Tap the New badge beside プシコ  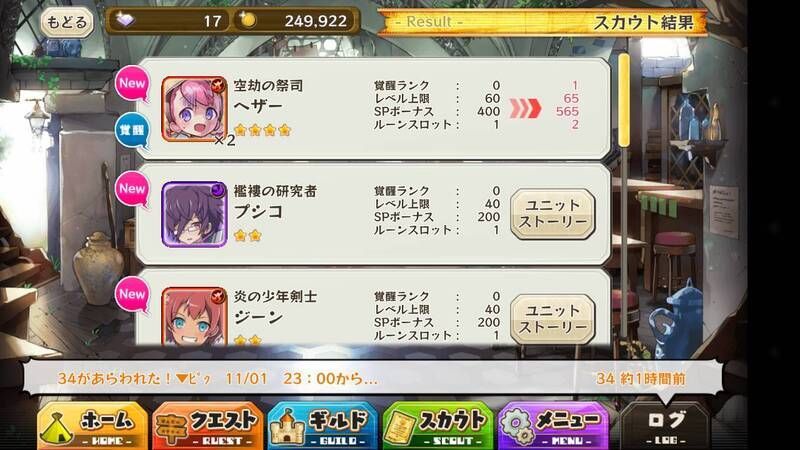click(x=132, y=189)
